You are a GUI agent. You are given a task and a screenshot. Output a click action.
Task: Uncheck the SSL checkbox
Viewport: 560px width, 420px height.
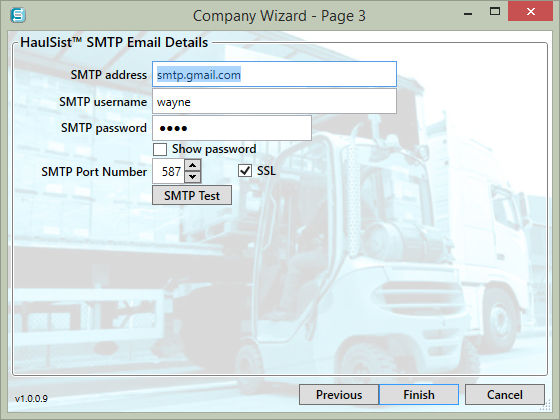pos(245,171)
